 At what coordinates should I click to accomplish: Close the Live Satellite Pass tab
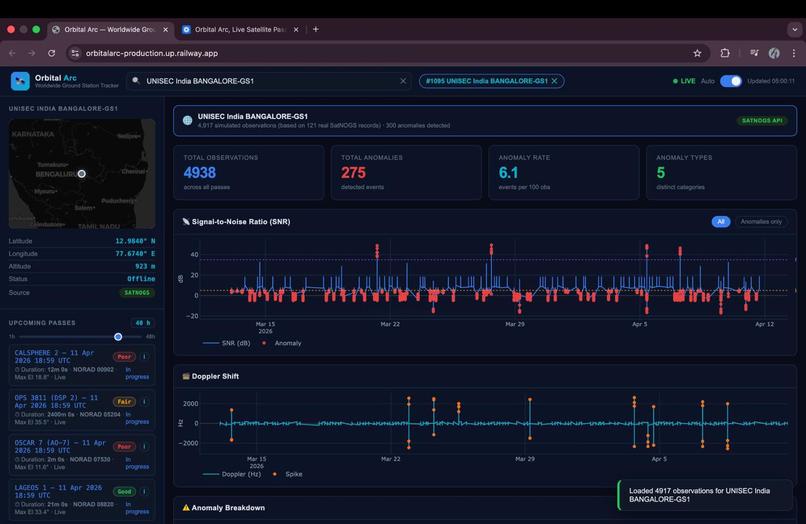(296, 30)
